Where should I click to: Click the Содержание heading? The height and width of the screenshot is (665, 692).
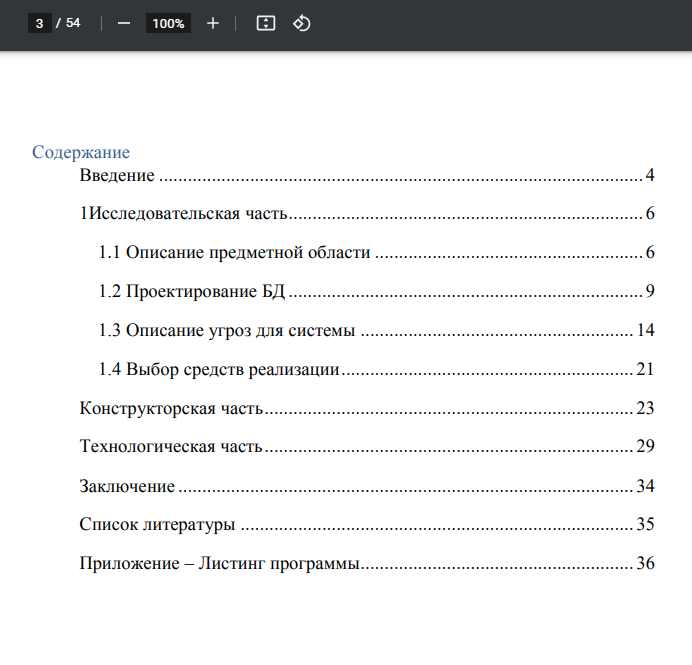(81, 152)
